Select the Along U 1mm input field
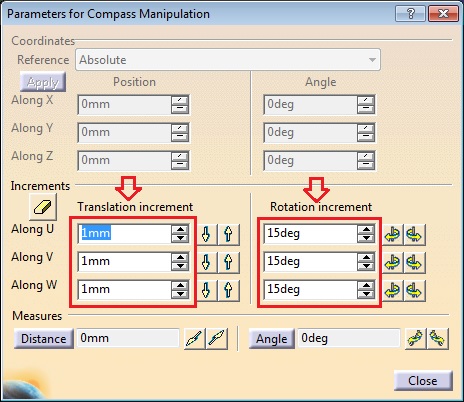464x402 pixels. (x=125, y=233)
